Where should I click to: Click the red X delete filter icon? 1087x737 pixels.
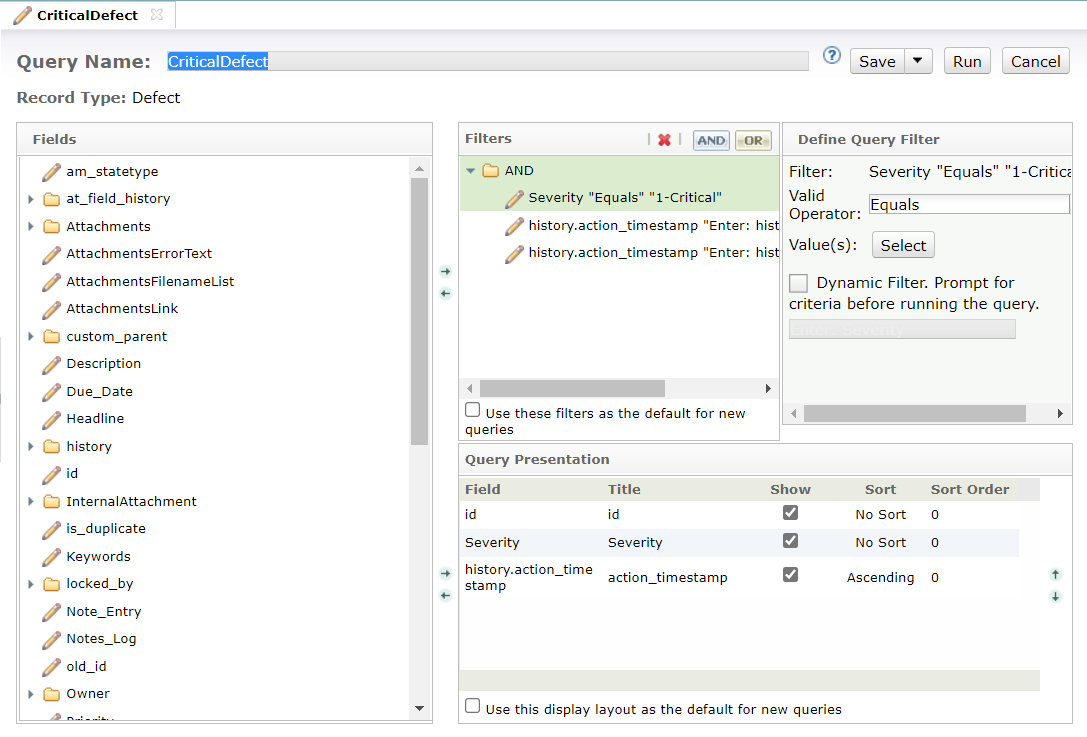[x=664, y=140]
